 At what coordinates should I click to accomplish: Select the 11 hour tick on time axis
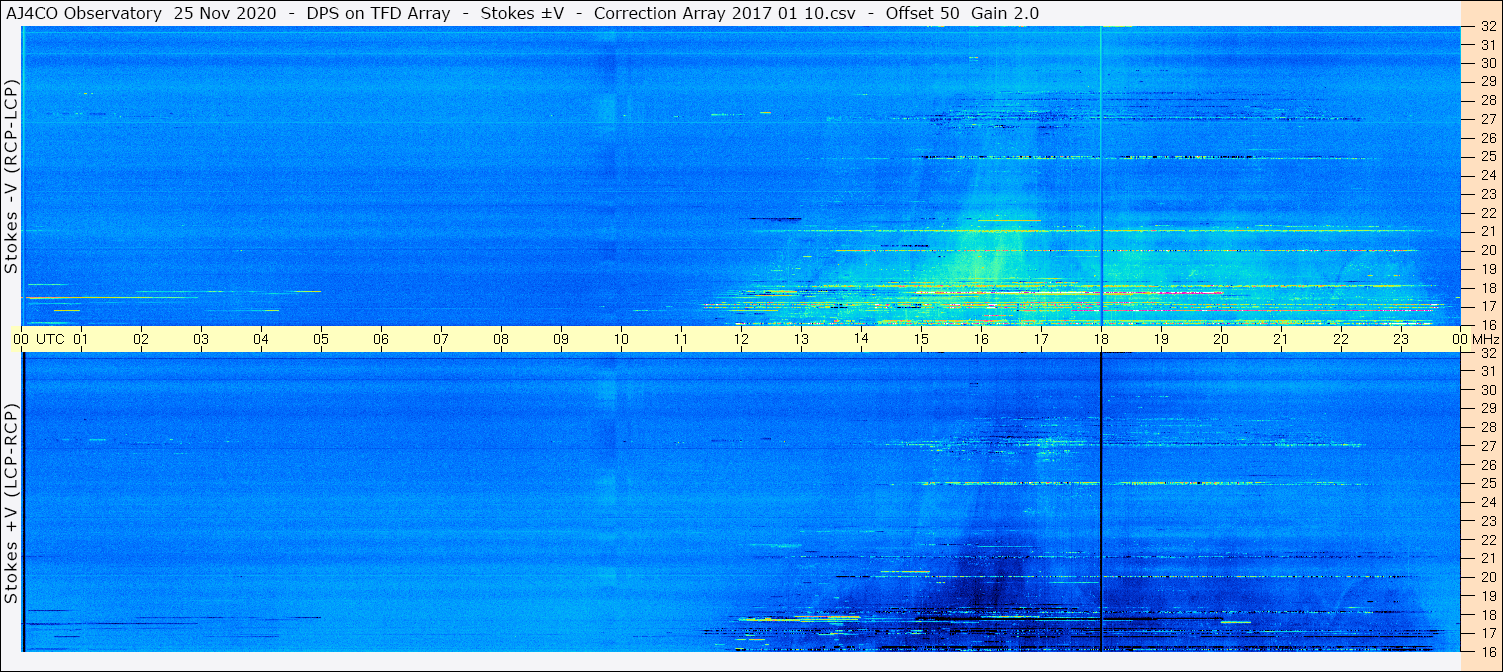(681, 339)
